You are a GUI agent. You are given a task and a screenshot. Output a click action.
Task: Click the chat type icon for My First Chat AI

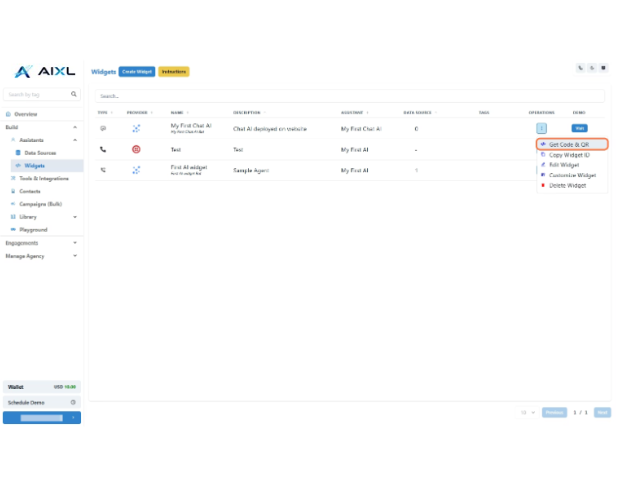(103, 128)
